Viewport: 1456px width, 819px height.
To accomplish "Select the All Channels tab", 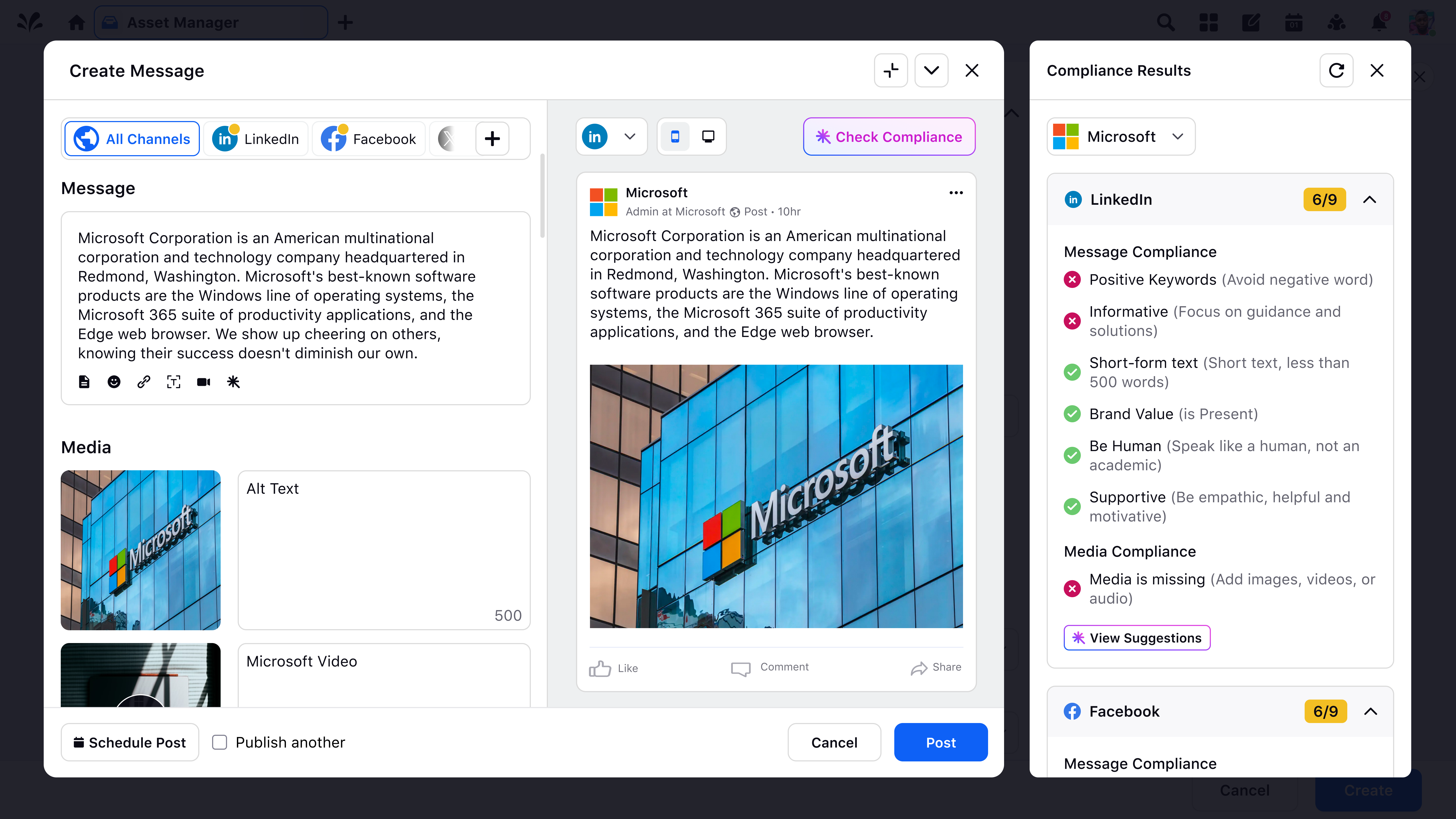I will (x=132, y=139).
